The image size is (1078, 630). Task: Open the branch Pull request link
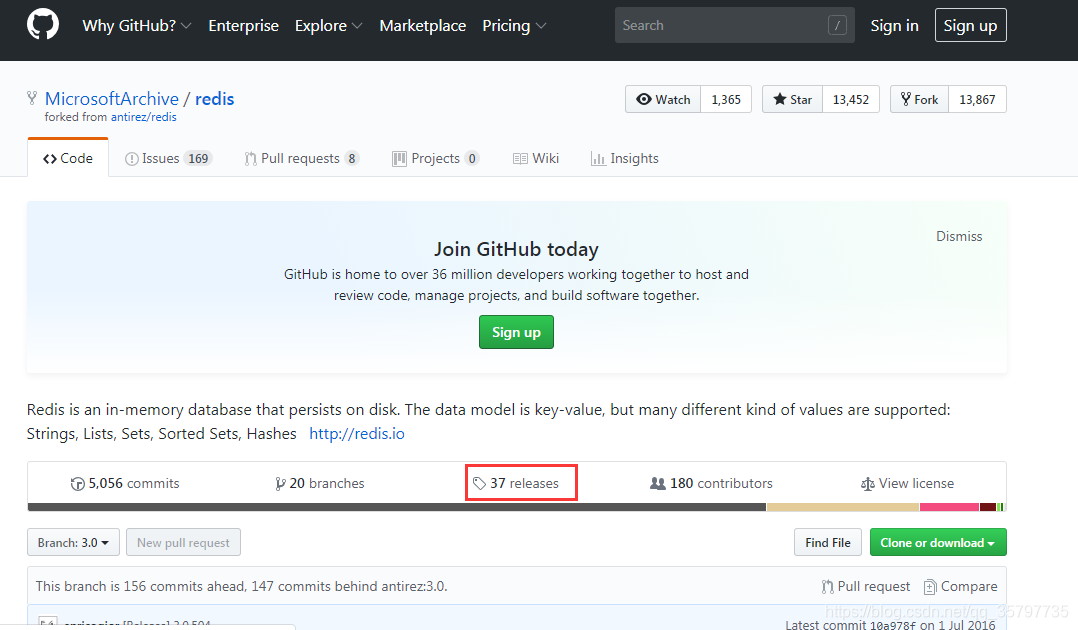click(866, 586)
